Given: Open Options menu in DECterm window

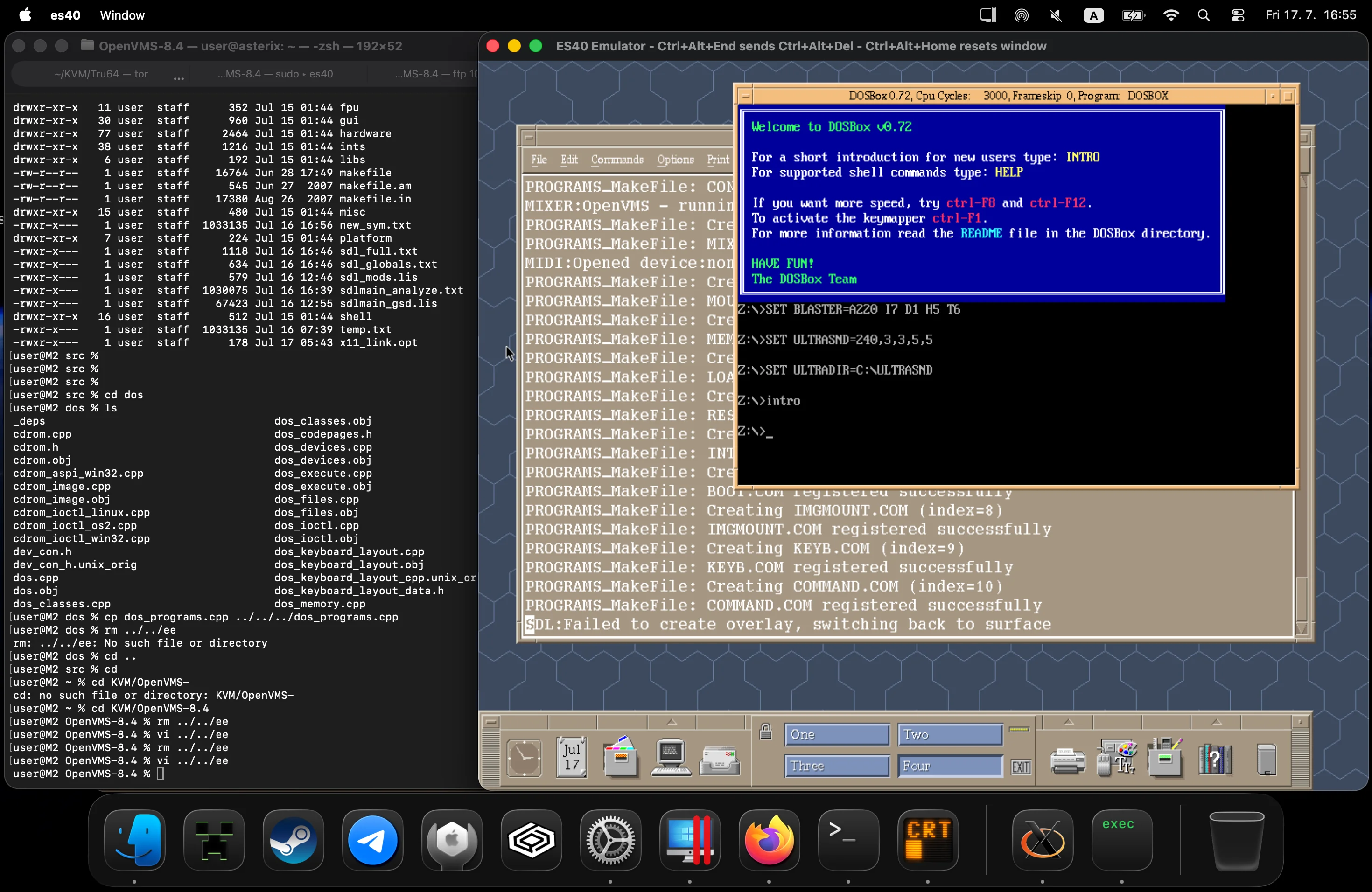Looking at the screenshot, I should tap(675, 160).
